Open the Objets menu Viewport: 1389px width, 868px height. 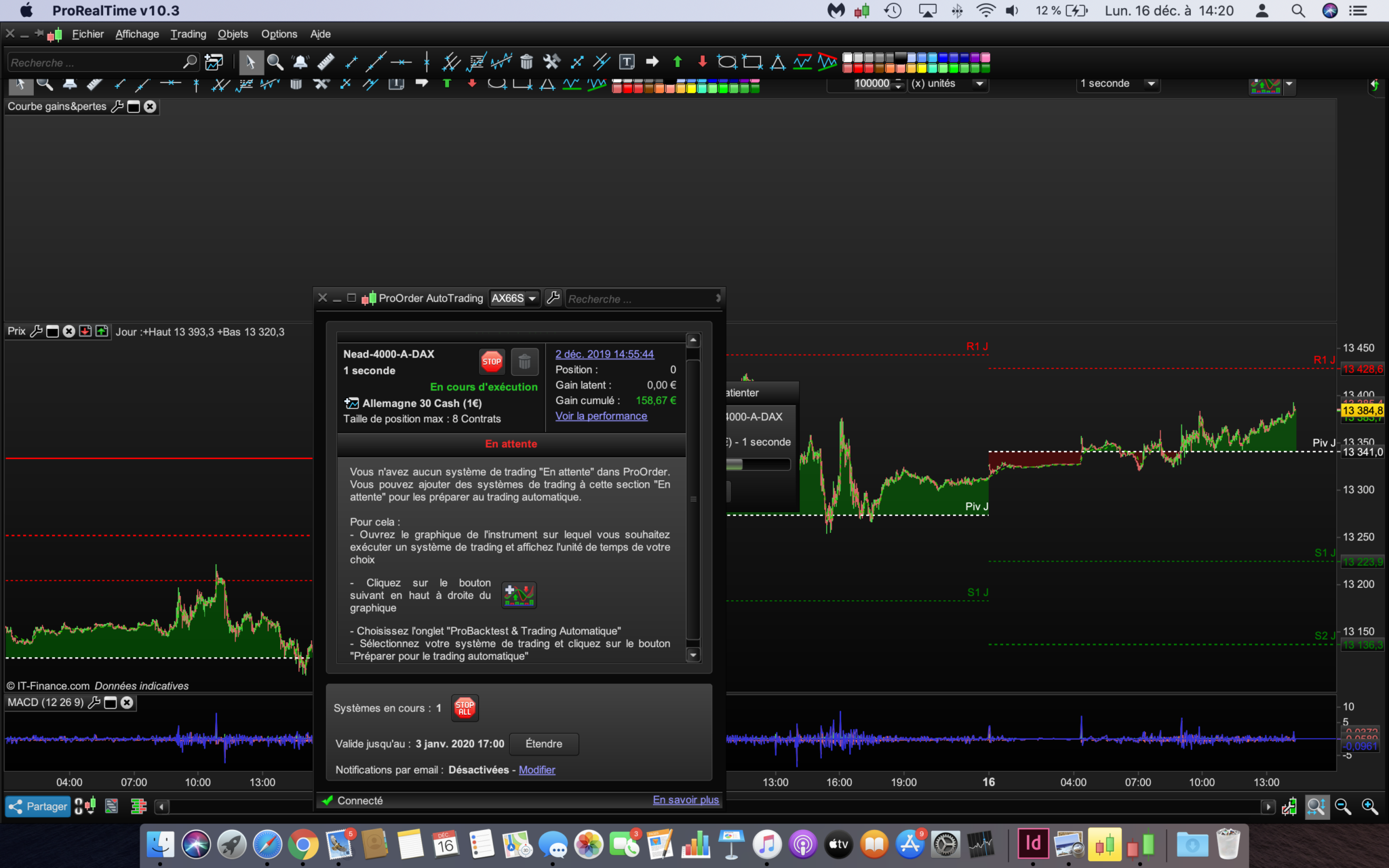point(233,34)
